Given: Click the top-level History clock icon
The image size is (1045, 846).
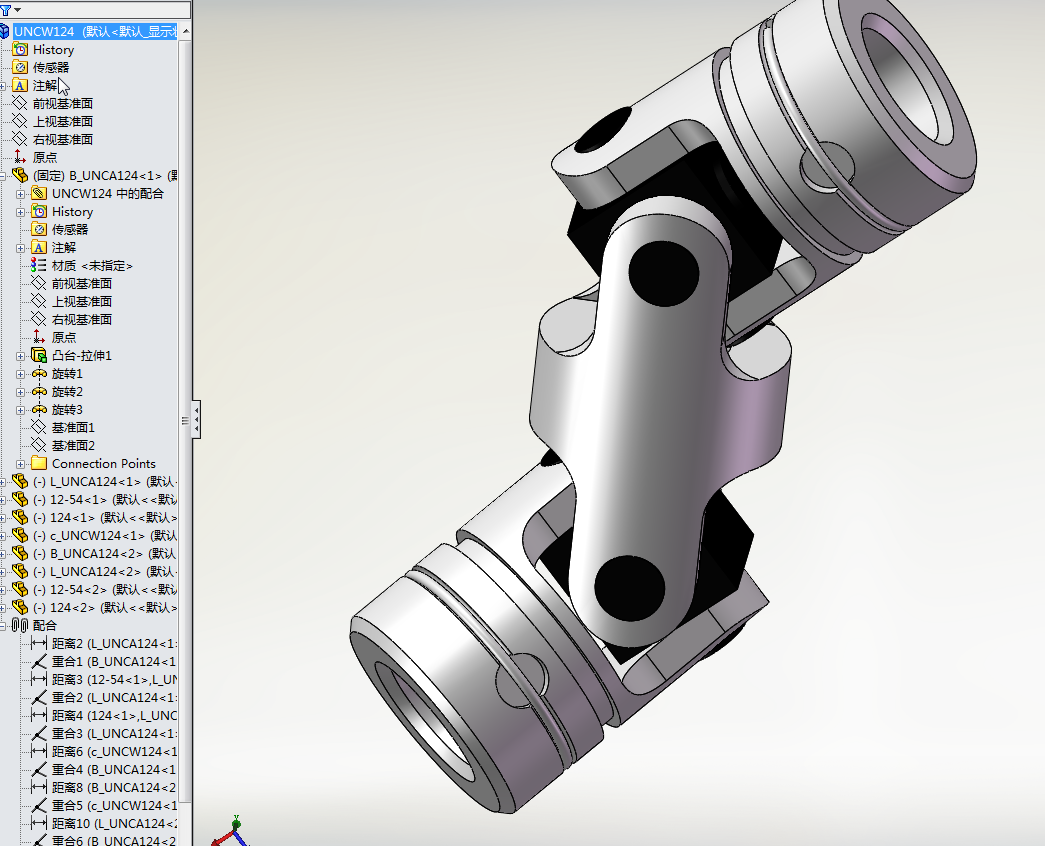Looking at the screenshot, I should tap(21, 49).
